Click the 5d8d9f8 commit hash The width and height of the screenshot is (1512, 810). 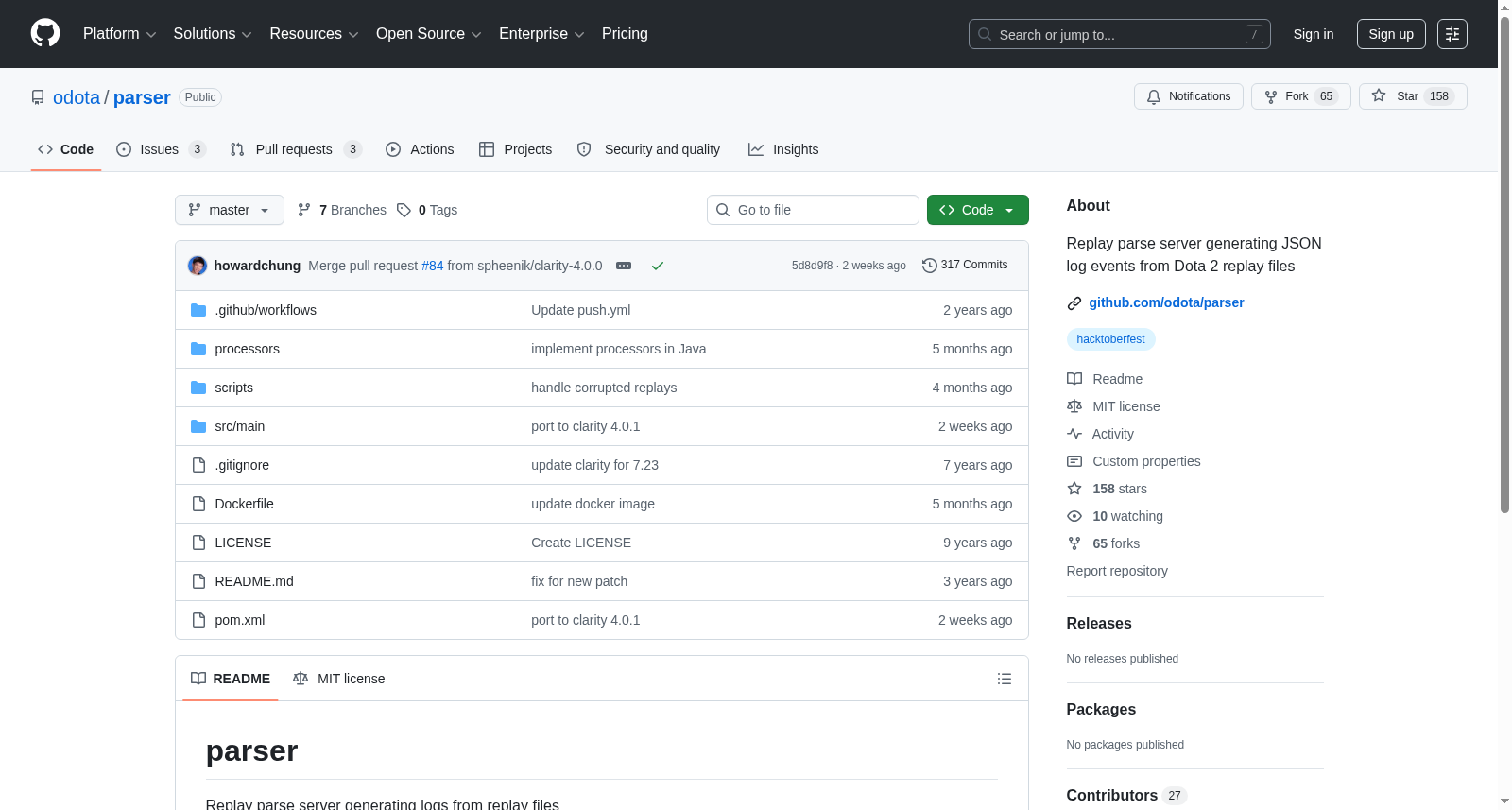pyautogui.click(x=812, y=266)
